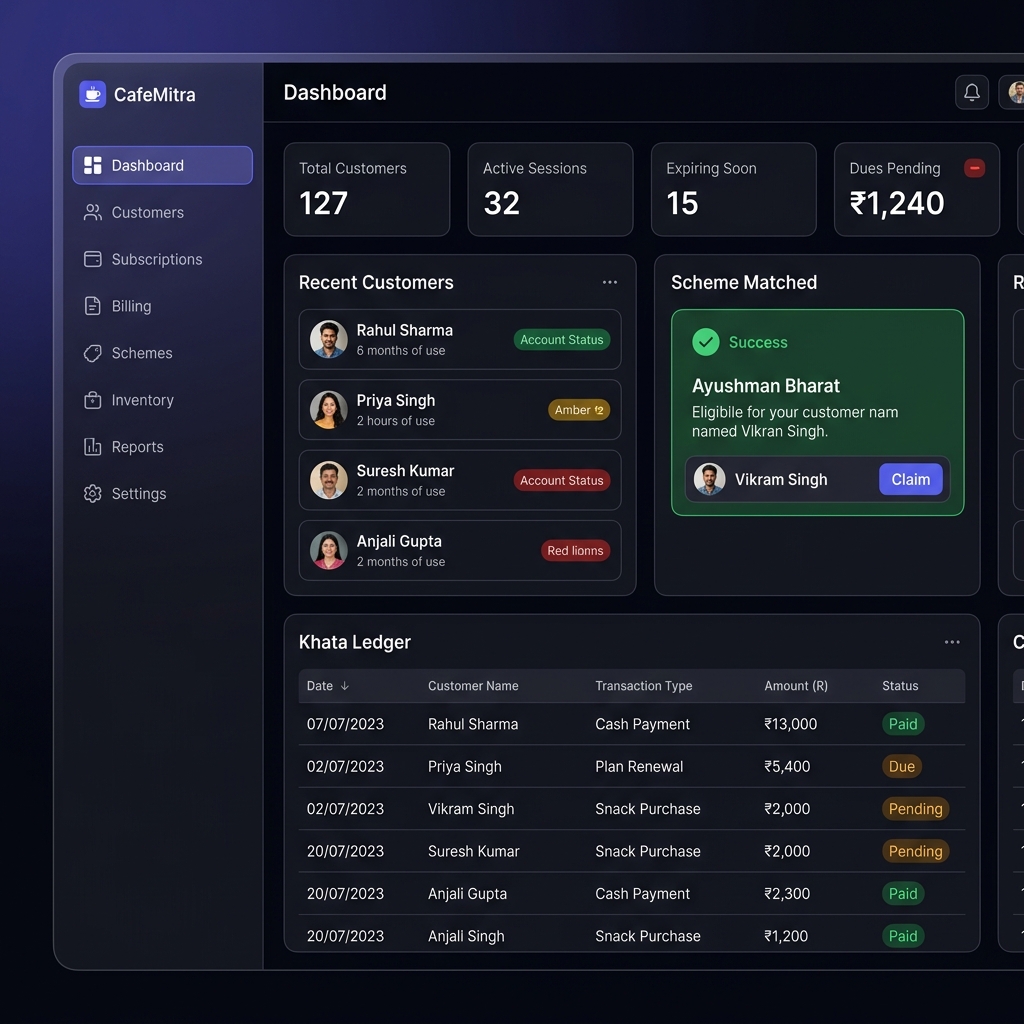This screenshot has width=1024, height=1024.
Task: Click the Transaction Type column header
Action: (x=643, y=686)
